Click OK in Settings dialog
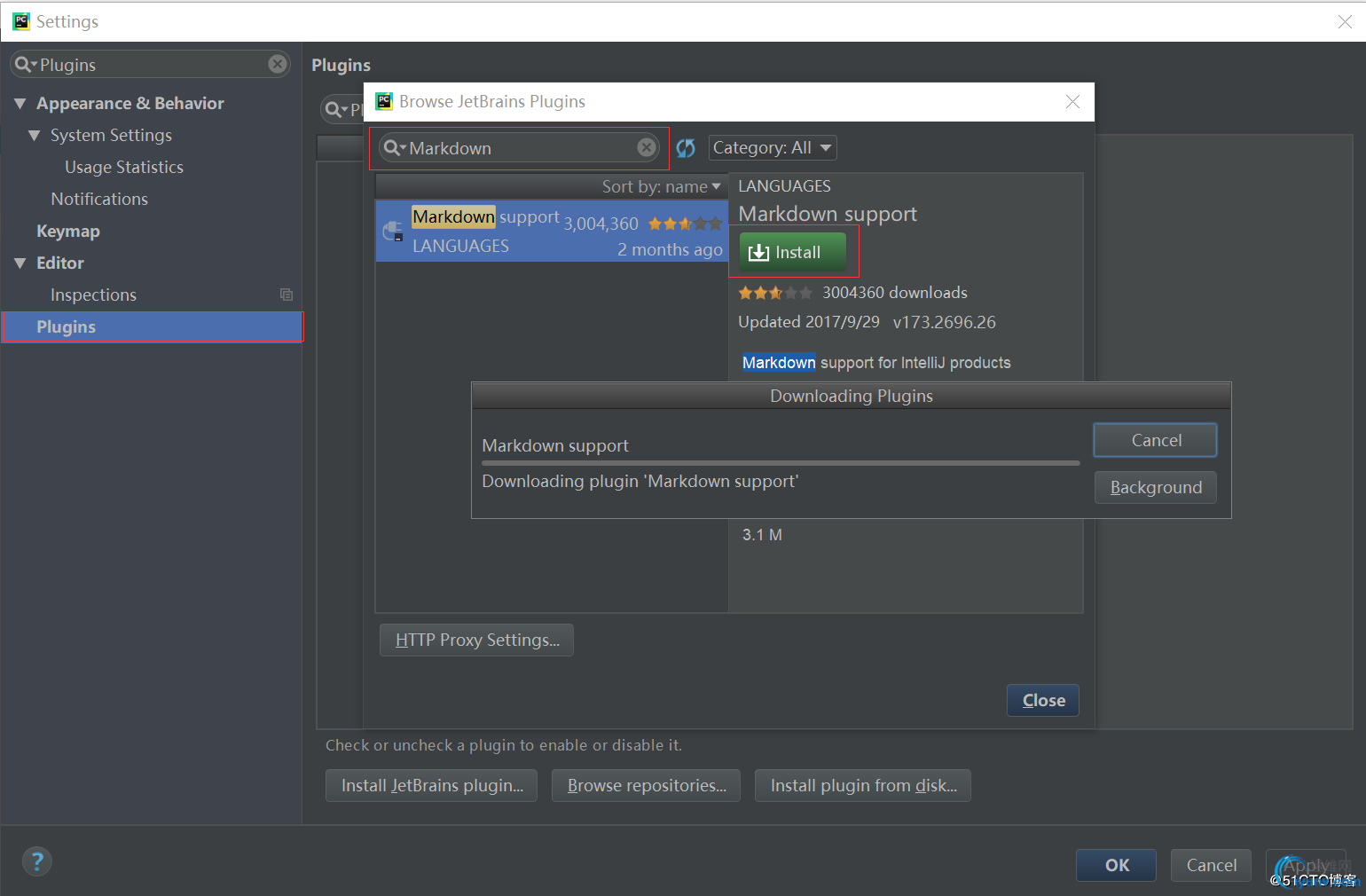1366x896 pixels. point(1116,865)
